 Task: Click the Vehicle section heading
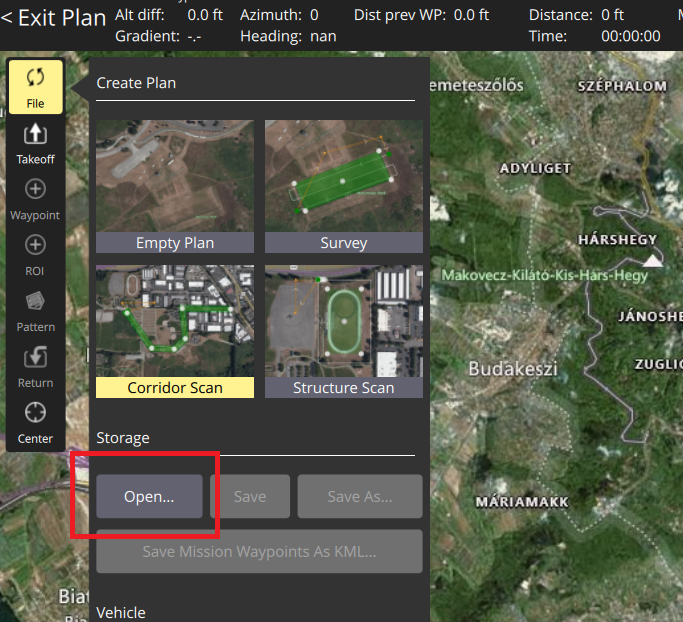[x=121, y=613]
